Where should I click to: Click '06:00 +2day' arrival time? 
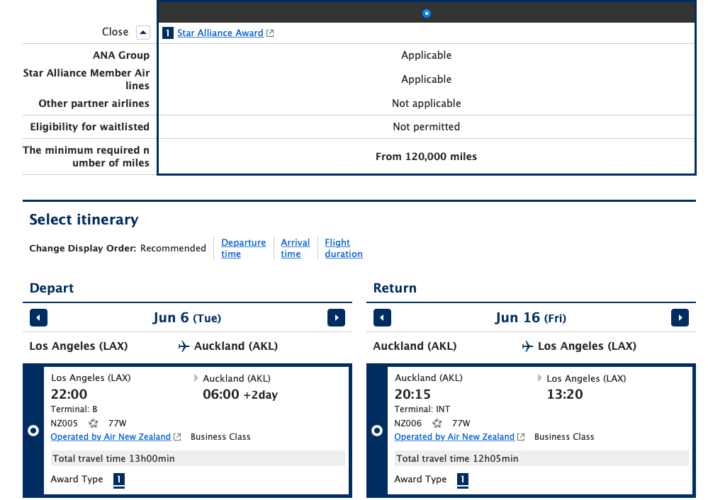240,394
